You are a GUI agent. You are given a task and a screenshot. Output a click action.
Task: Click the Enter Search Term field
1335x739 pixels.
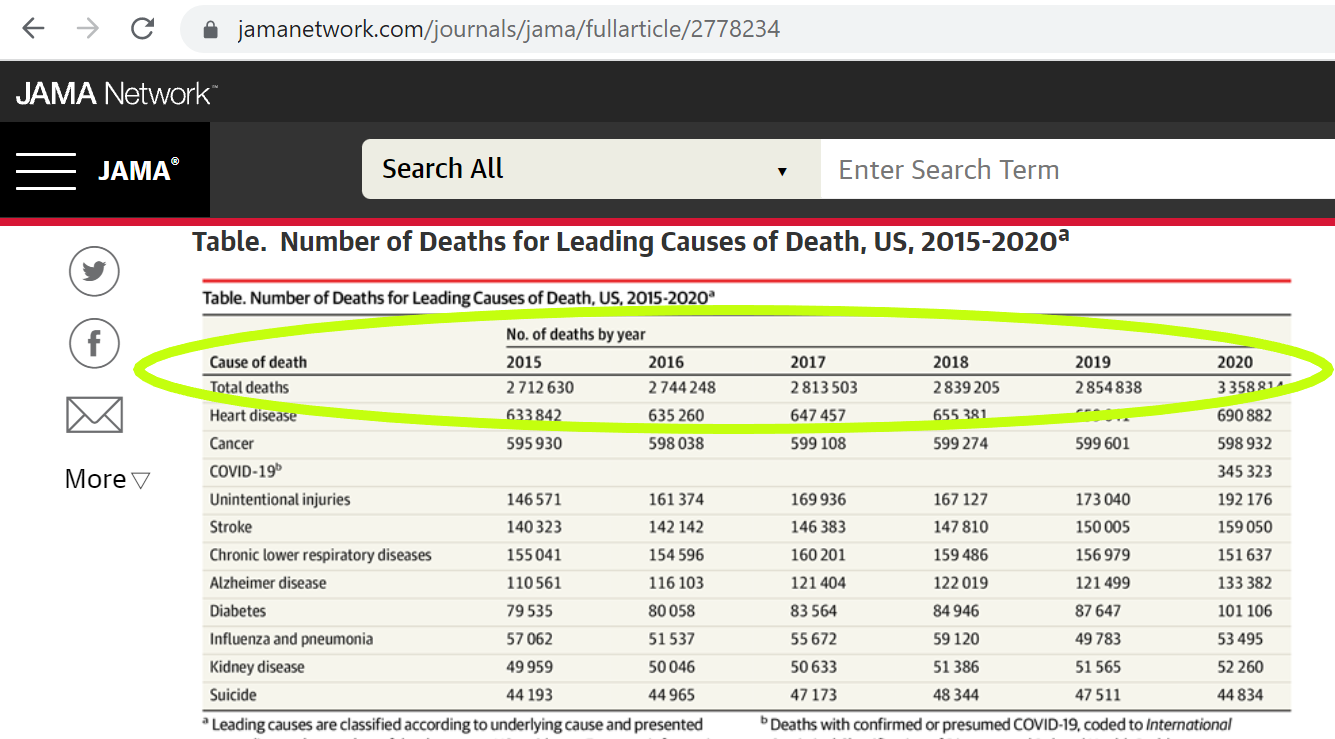point(1075,170)
